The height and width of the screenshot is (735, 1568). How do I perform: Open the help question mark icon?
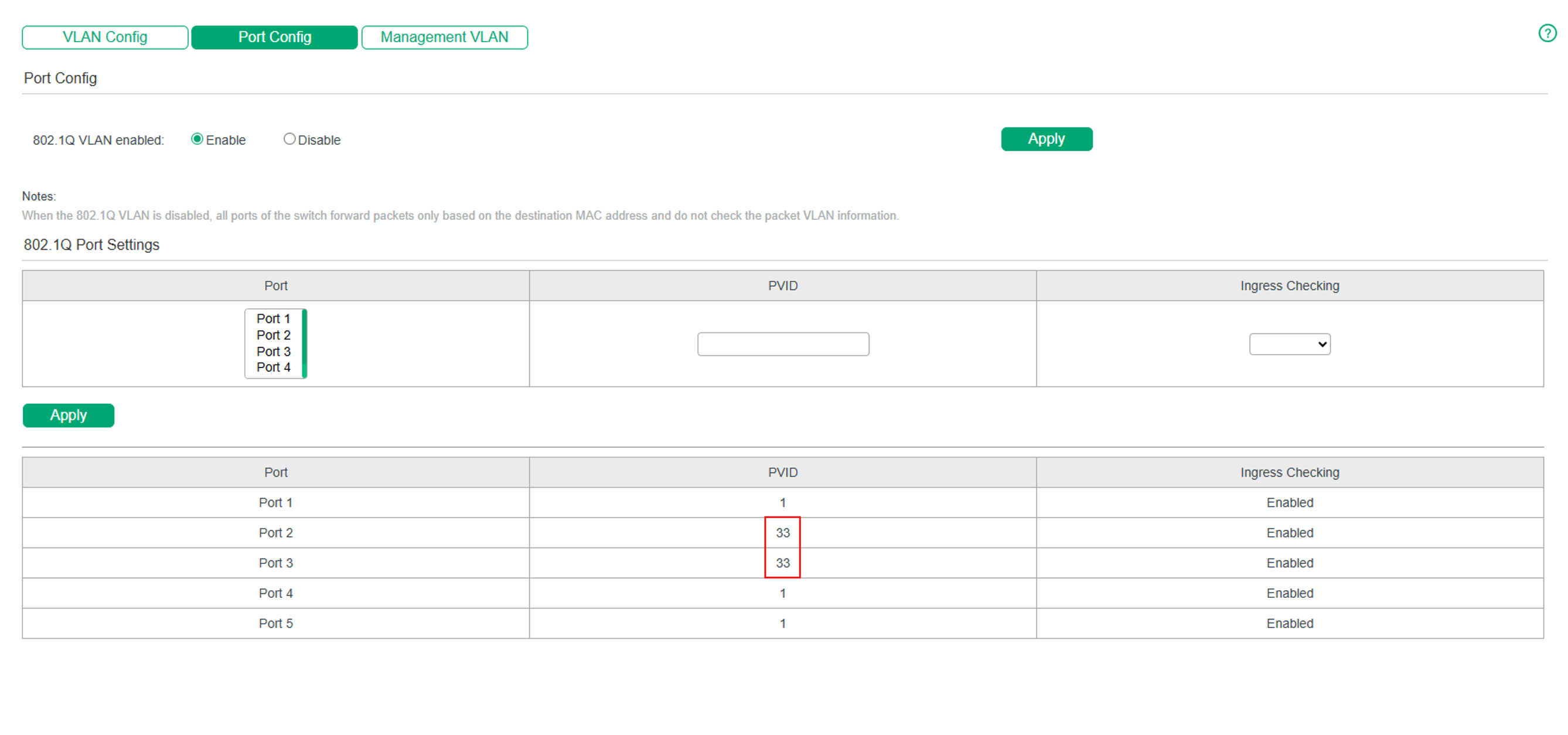1547,33
